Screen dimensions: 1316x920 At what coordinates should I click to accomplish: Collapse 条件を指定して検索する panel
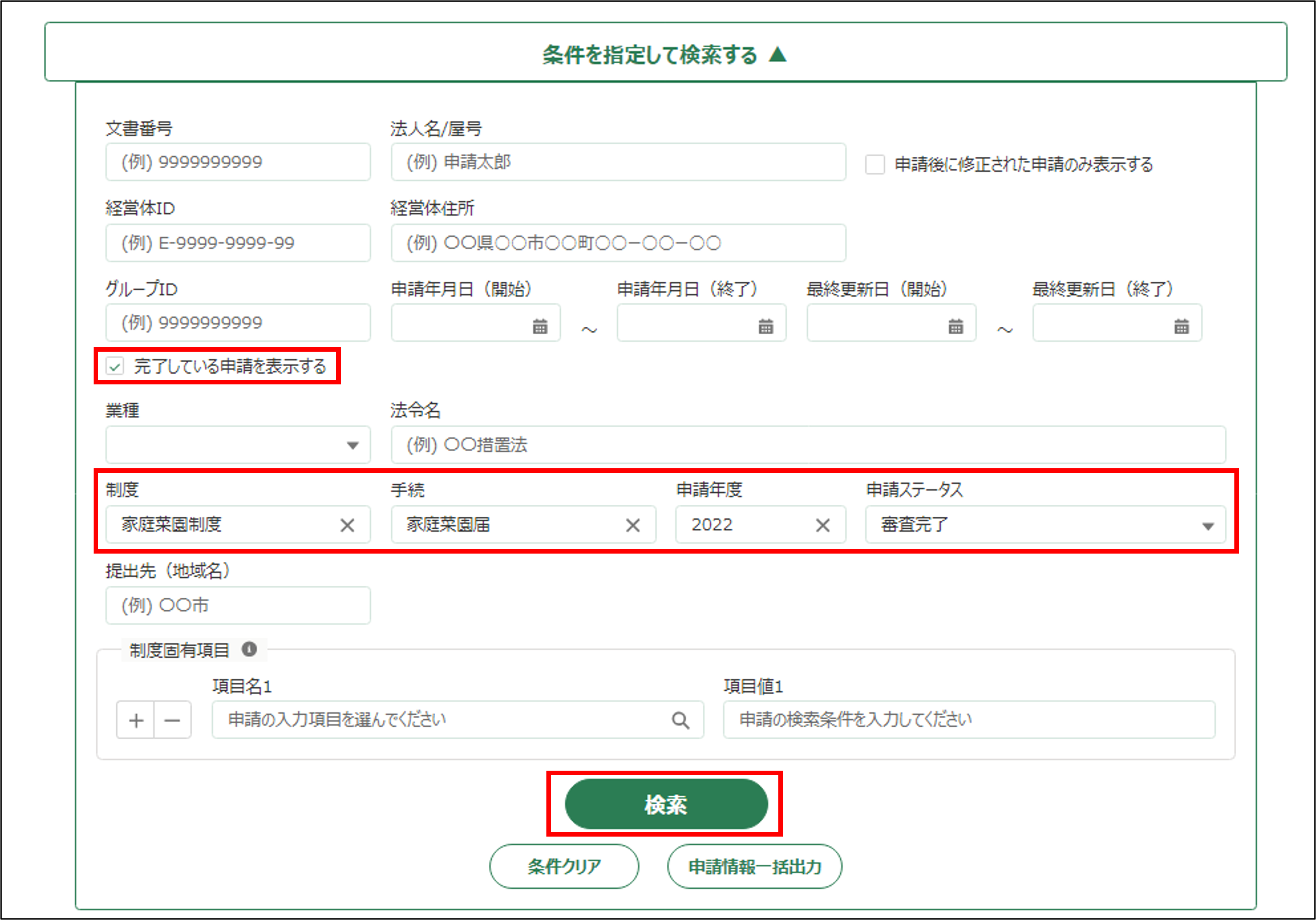(x=665, y=54)
